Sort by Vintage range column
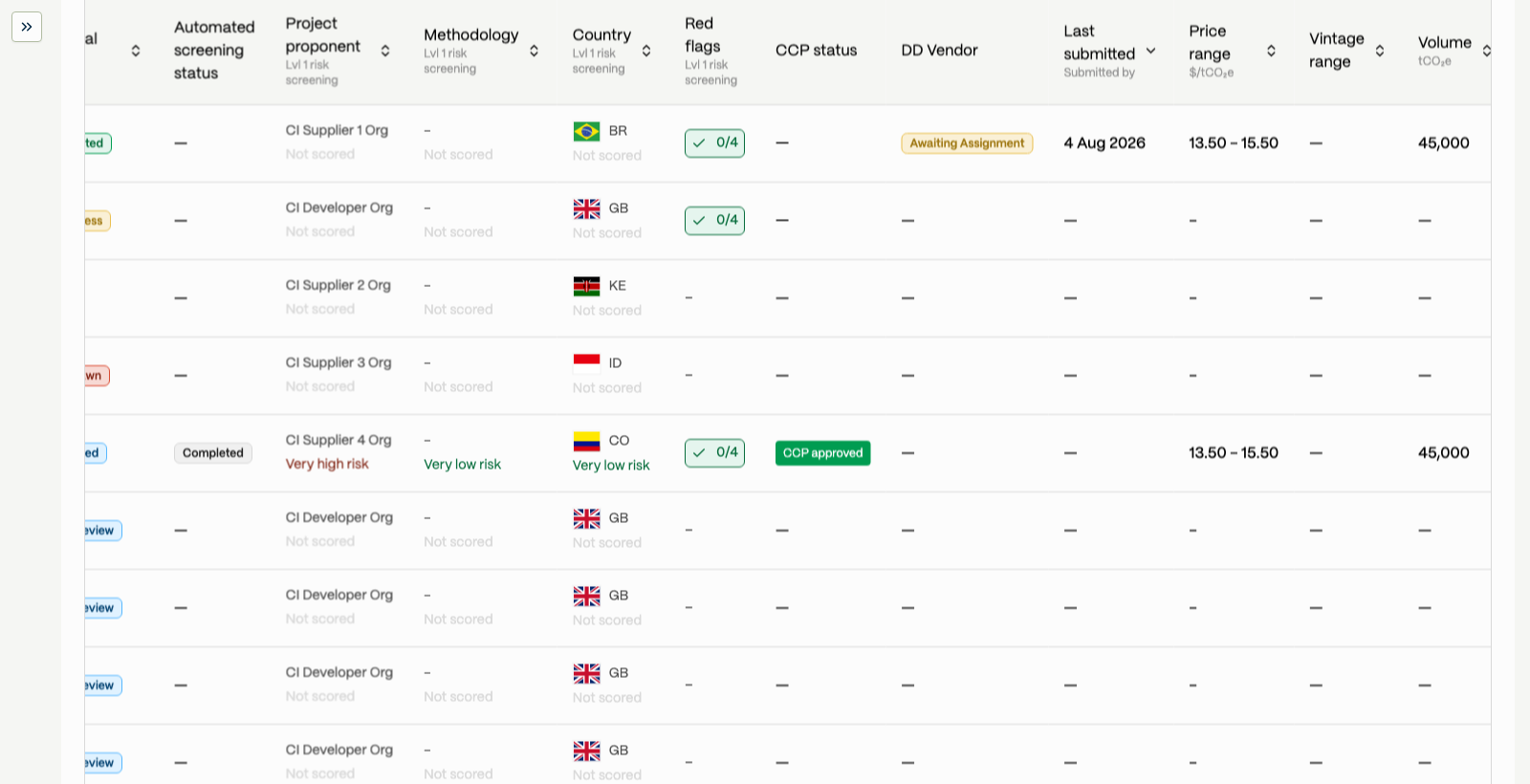 [x=1380, y=51]
